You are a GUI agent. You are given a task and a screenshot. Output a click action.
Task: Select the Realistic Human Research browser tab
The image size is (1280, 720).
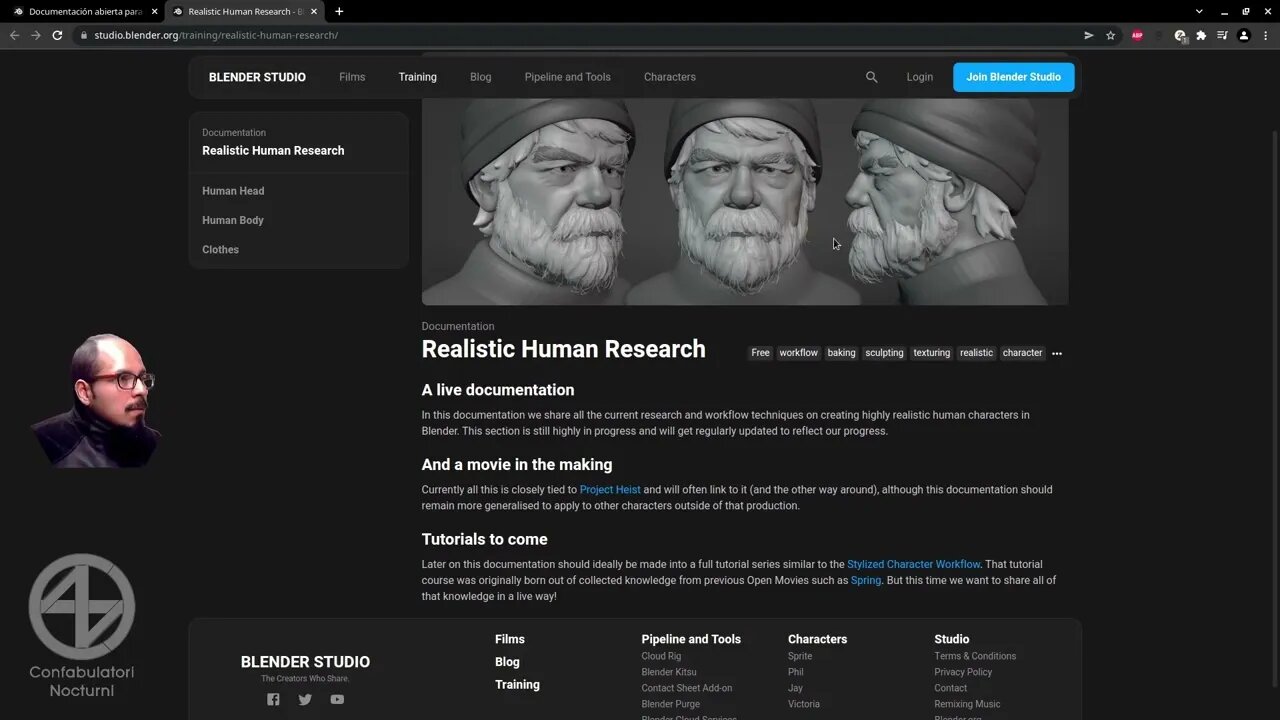point(243,12)
